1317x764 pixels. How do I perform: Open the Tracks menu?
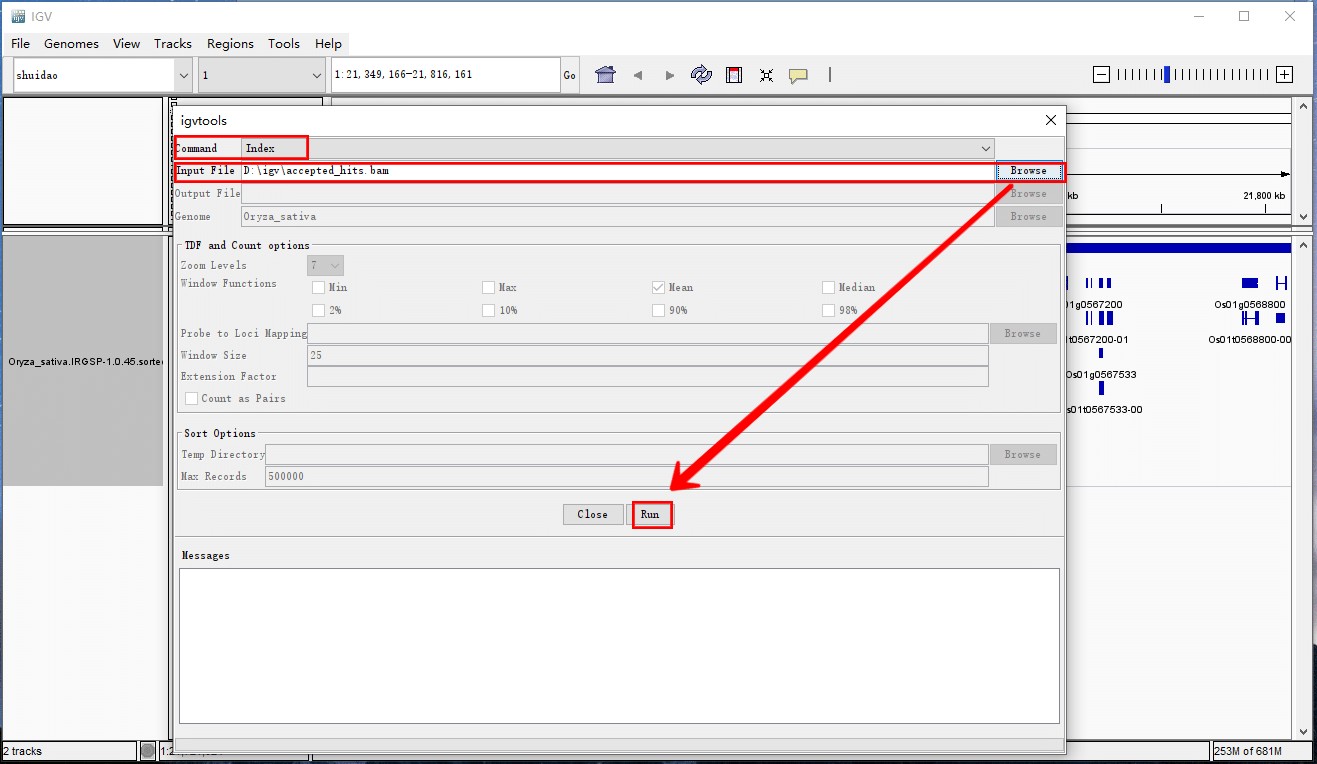173,44
